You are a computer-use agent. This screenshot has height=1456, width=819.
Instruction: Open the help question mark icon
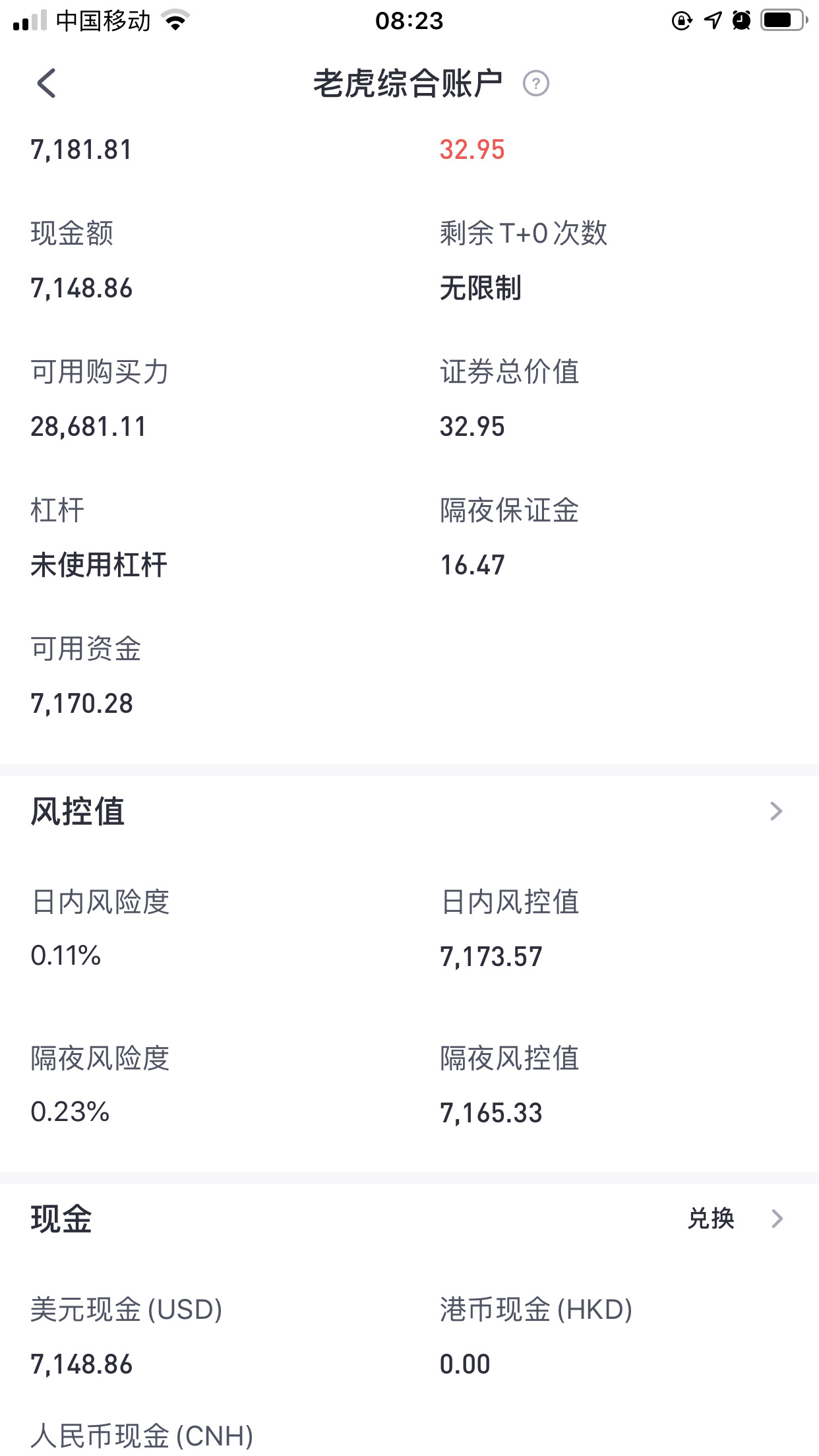click(x=536, y=84)
